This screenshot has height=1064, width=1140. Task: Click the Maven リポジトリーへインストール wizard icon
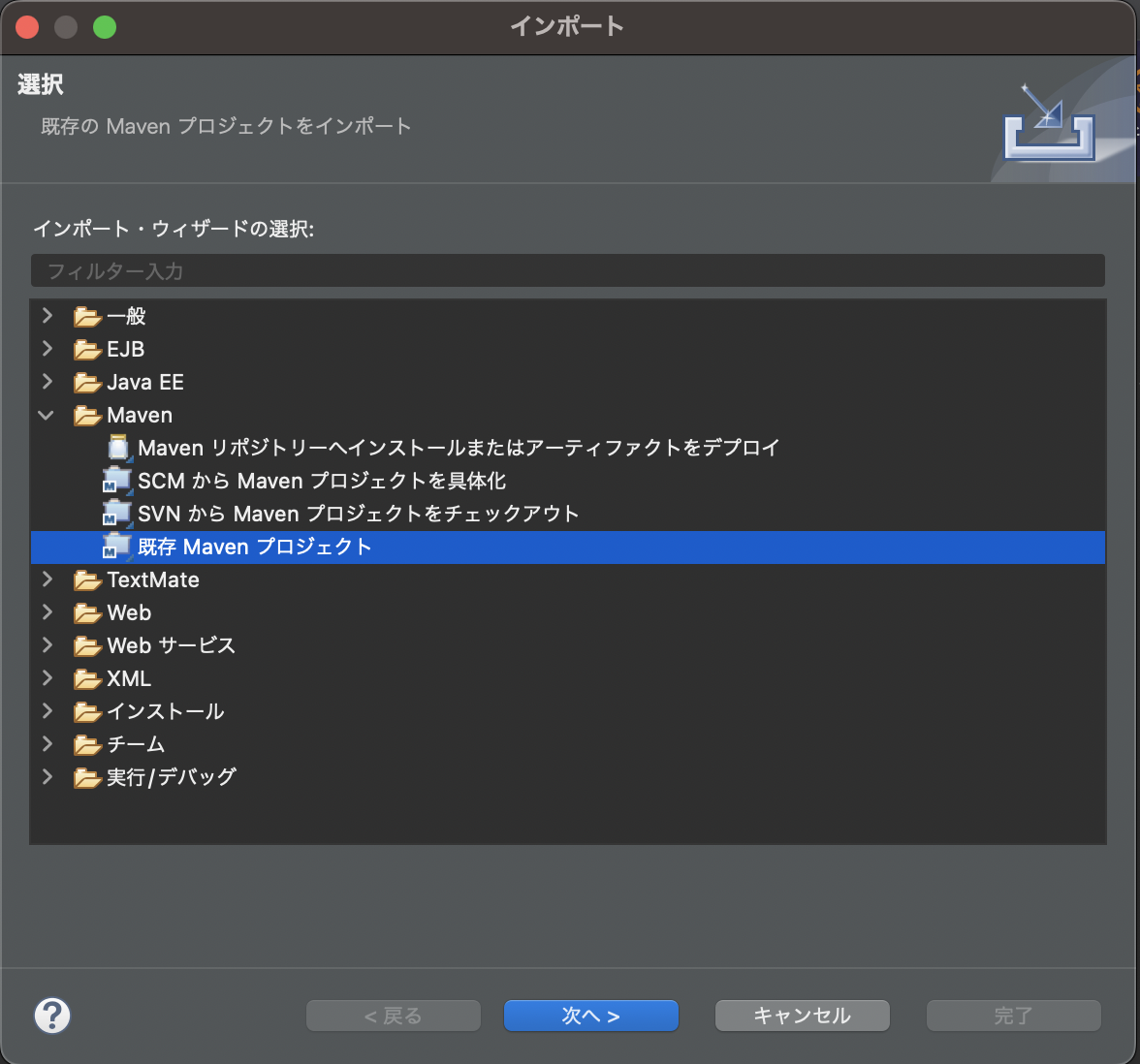[117, 447]
